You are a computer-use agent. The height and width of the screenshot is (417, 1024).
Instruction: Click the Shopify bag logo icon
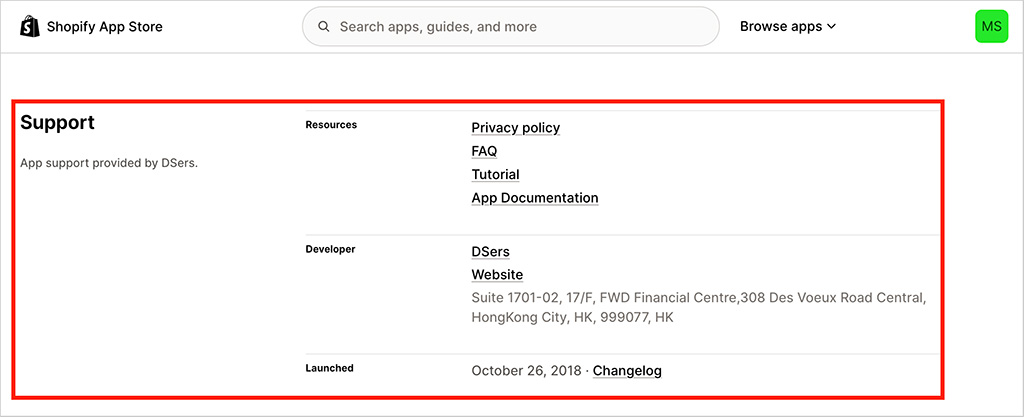pyautogui.click(x=30, y=27)
